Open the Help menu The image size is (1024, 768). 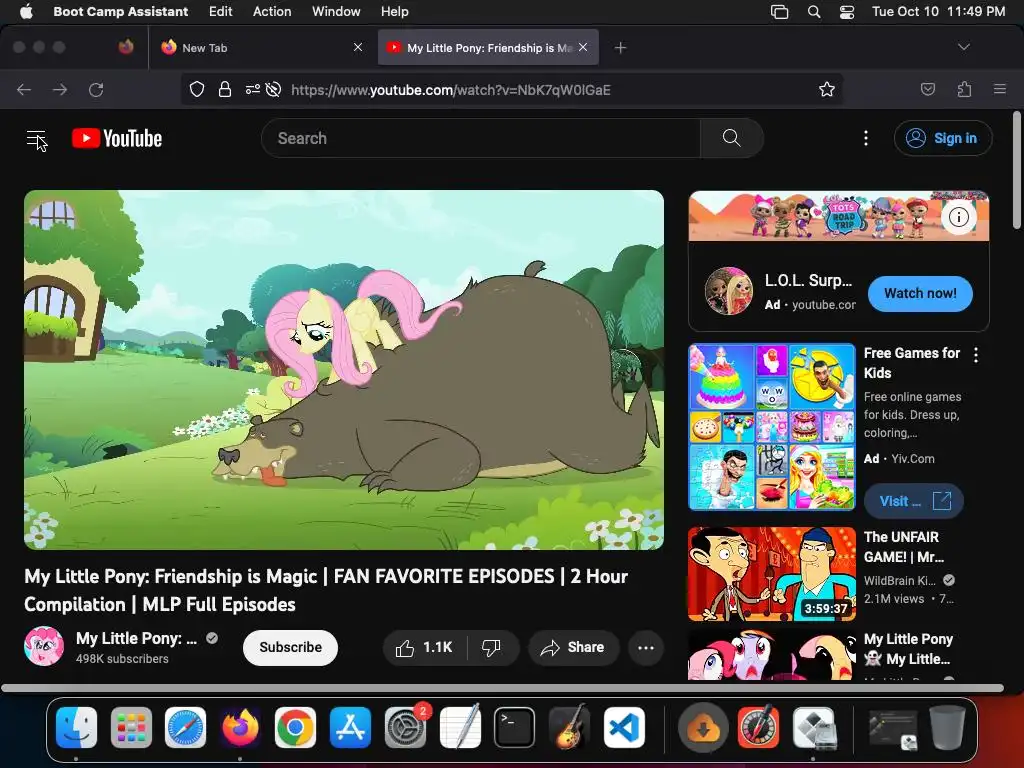point(394,12)
